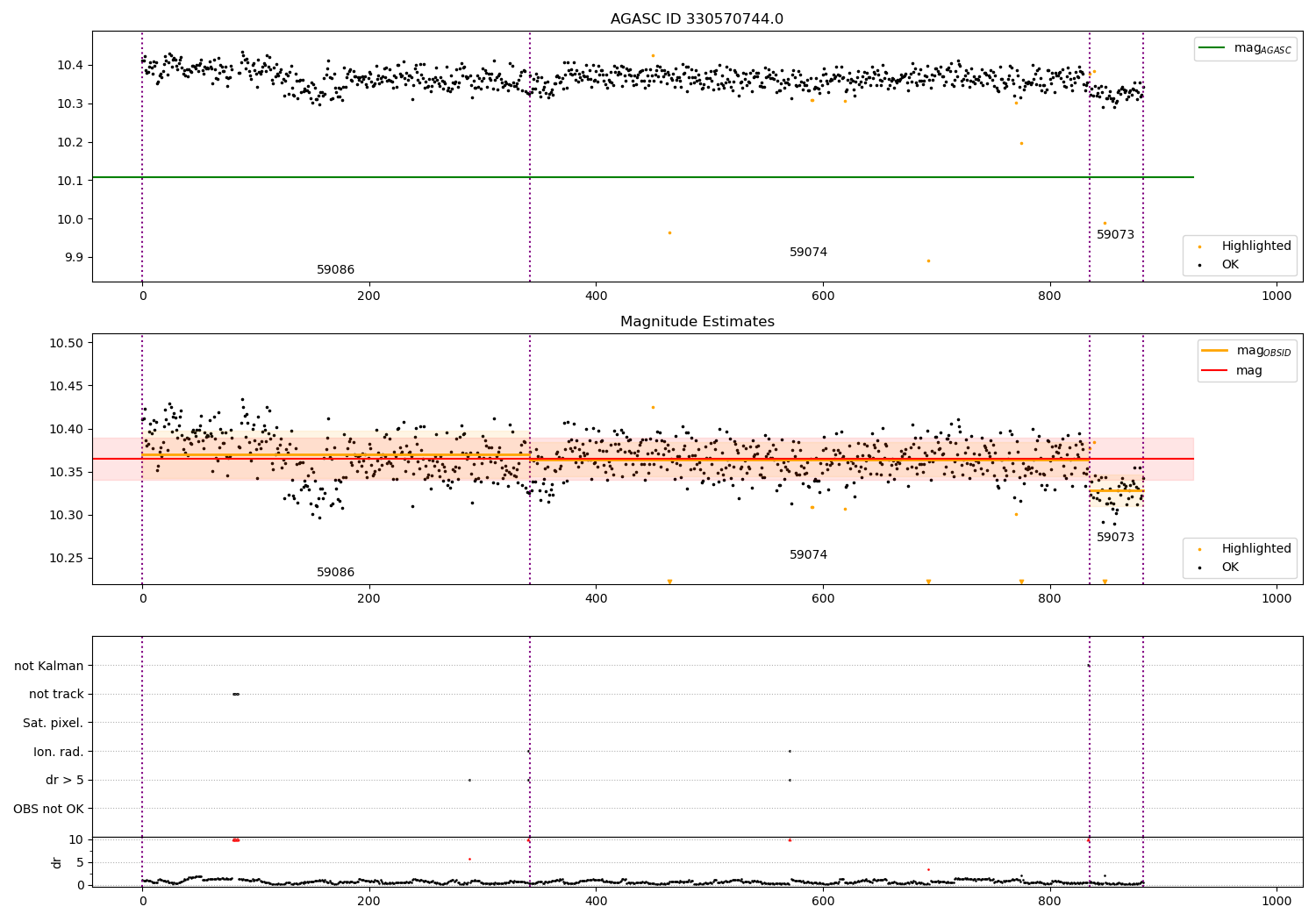Screen dimensions: 1316x921
Task: Click the 'not Kalman' row label
Action: [x=49, y=666]
